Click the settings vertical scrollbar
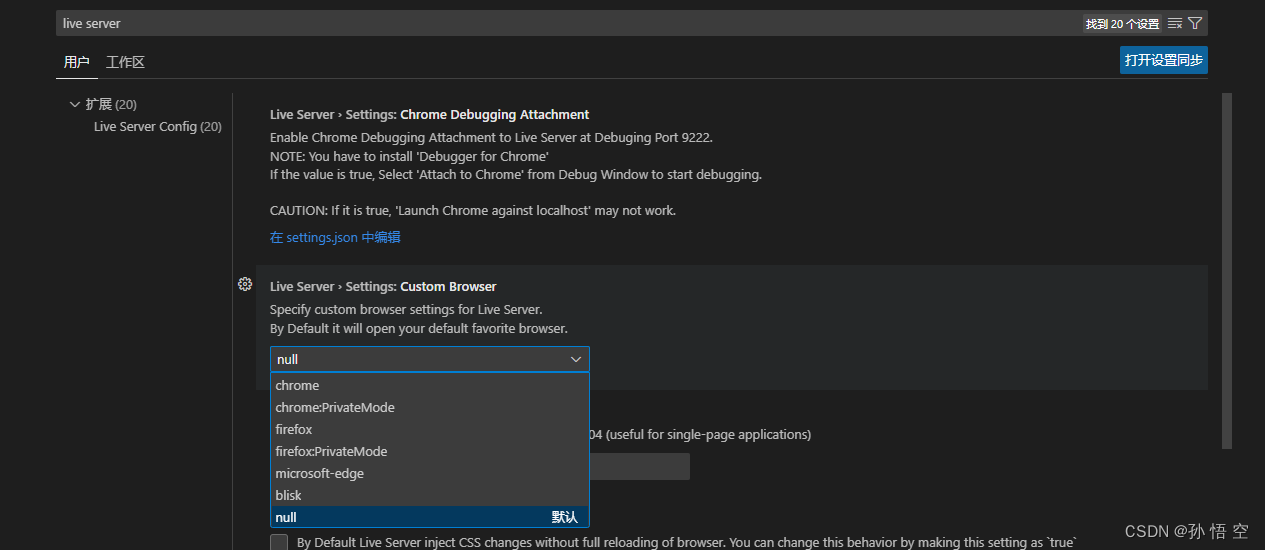1265x550 pixels. 1226,270
